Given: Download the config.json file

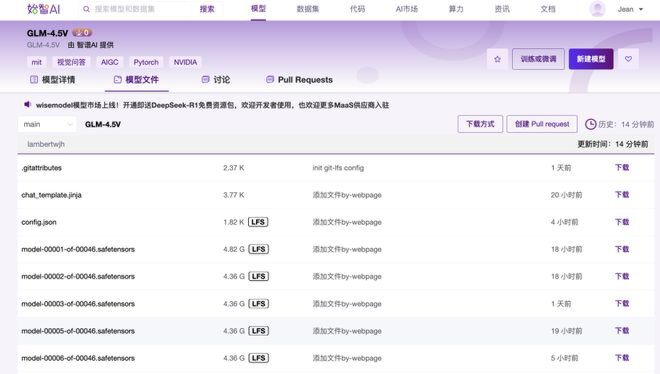Looking at the screenshot, I should coord(622,222).
